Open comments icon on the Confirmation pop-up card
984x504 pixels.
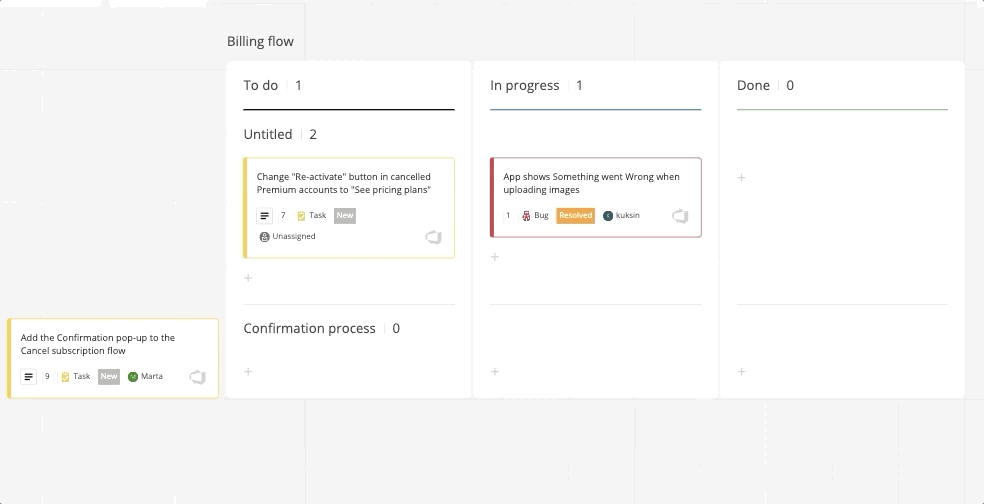[x=197, y=377]
